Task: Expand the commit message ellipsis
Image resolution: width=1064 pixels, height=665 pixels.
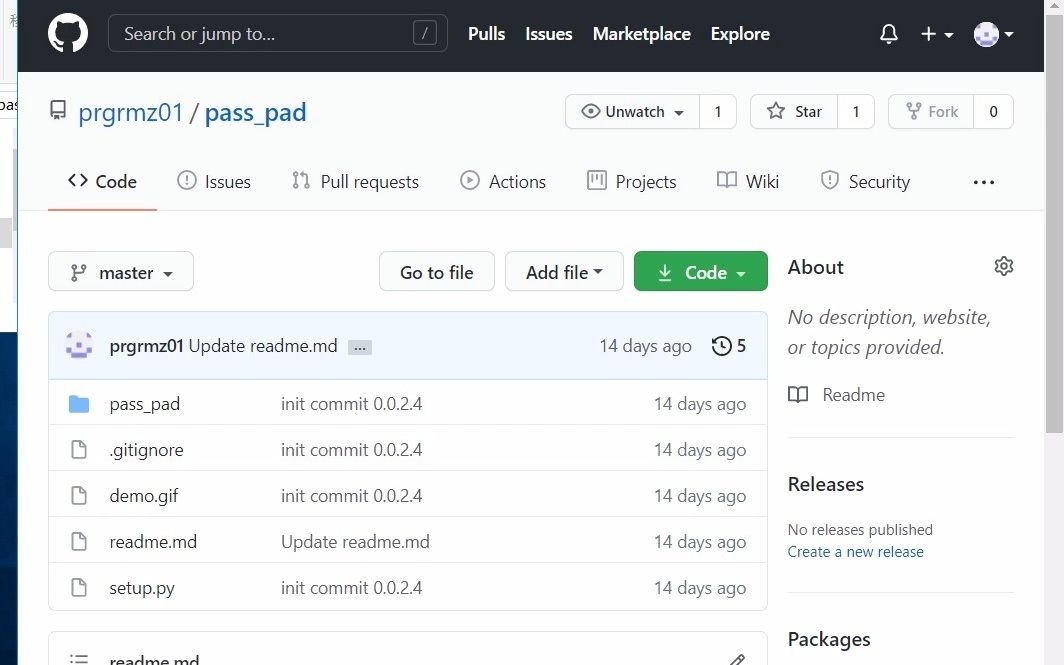Action: point(360,347)
